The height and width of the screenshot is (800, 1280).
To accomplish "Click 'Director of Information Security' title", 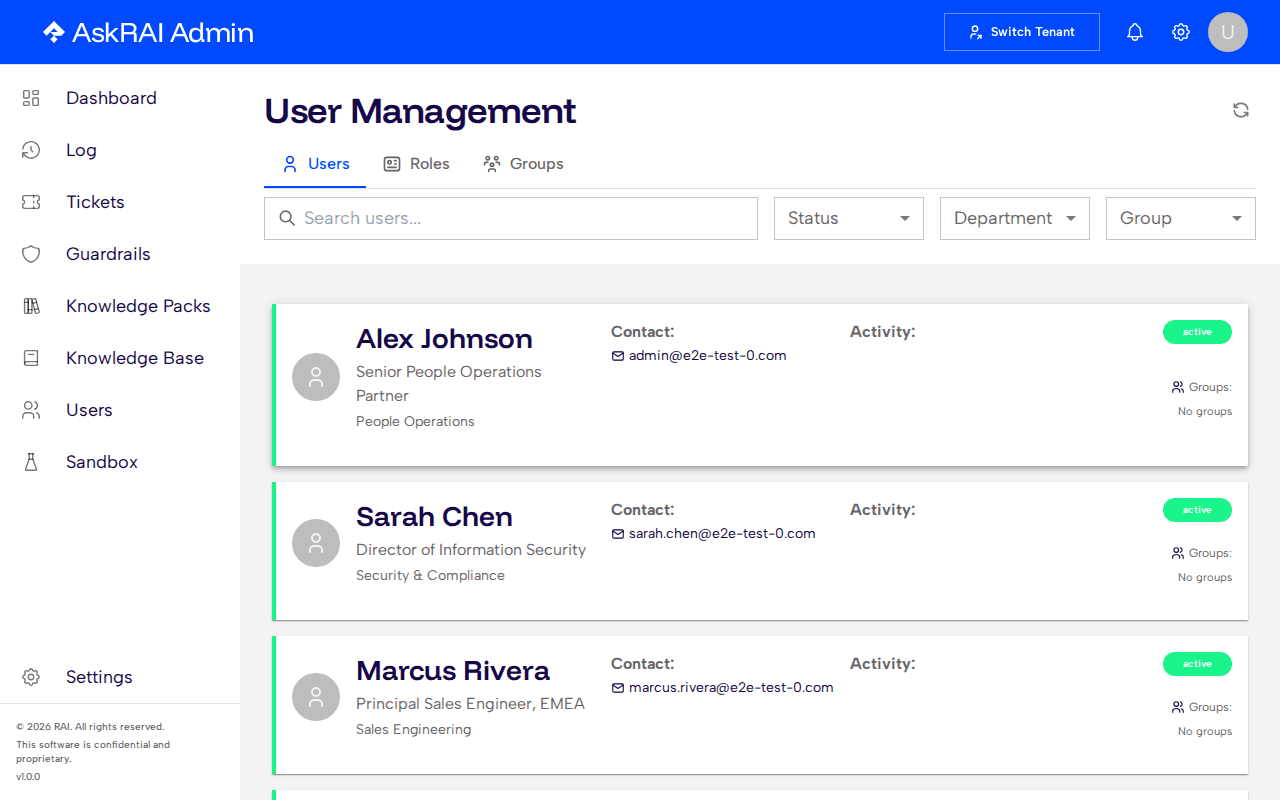I will click(471, 550).
